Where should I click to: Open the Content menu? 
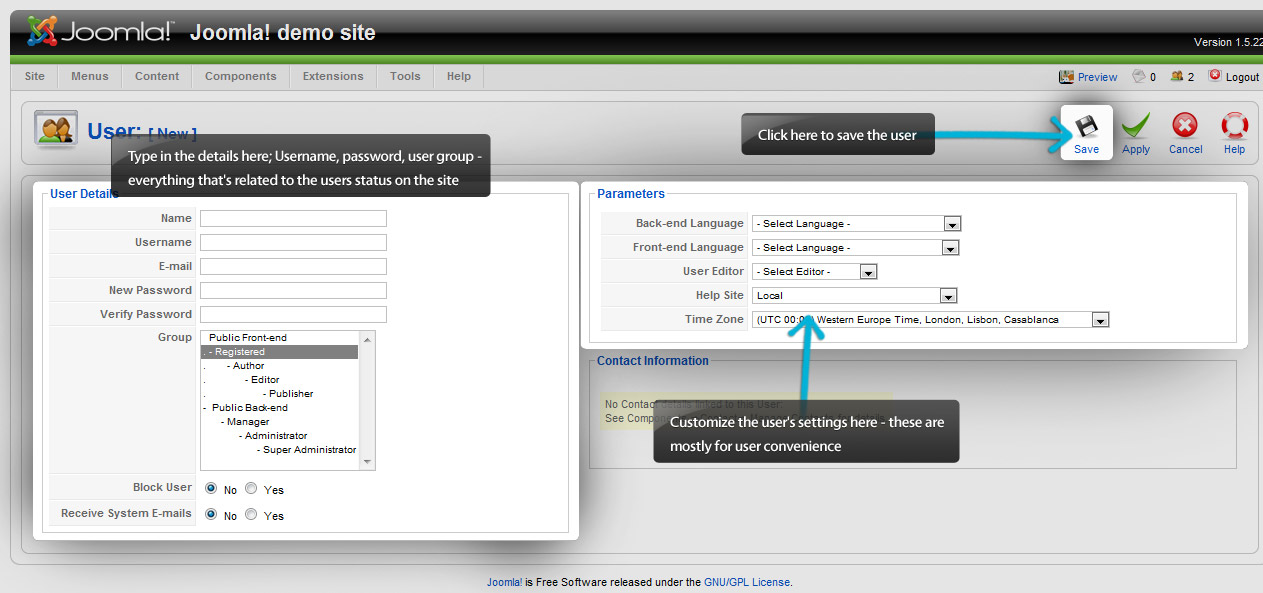(x=157, y=76)
